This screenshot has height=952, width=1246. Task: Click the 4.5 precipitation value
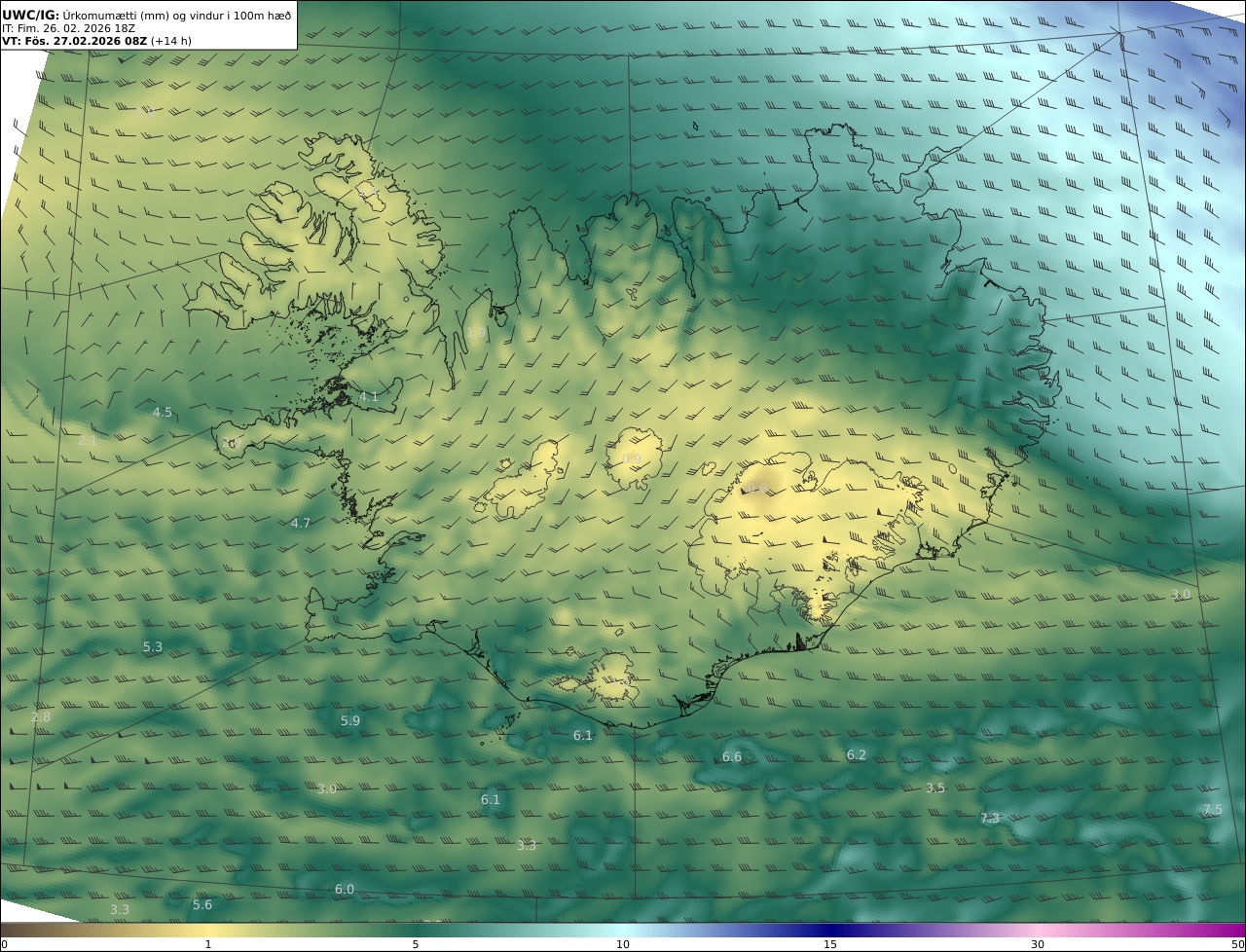(163, 413)
